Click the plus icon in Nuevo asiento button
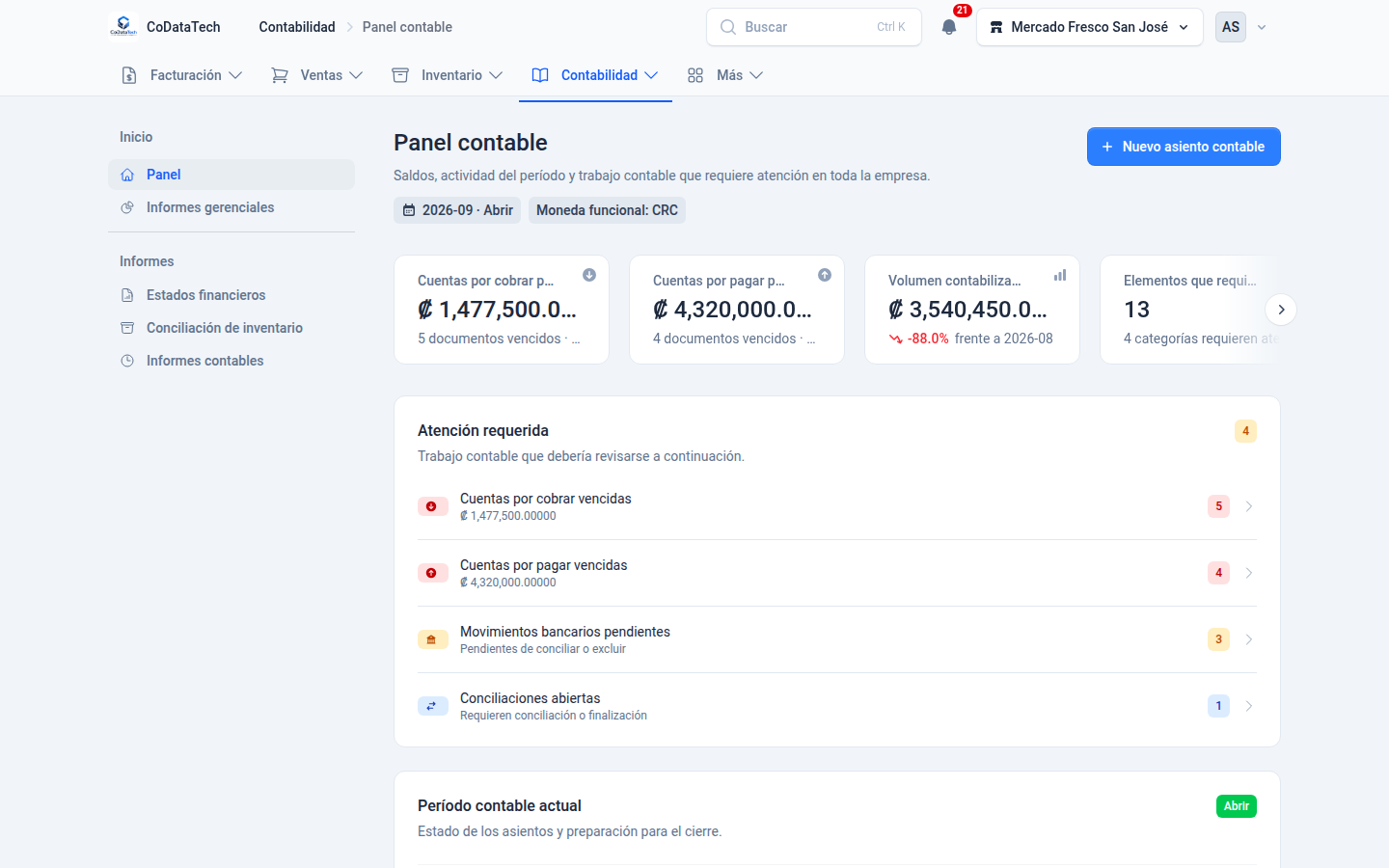This screenshot has width=1389, height=868. (1107, 147)
